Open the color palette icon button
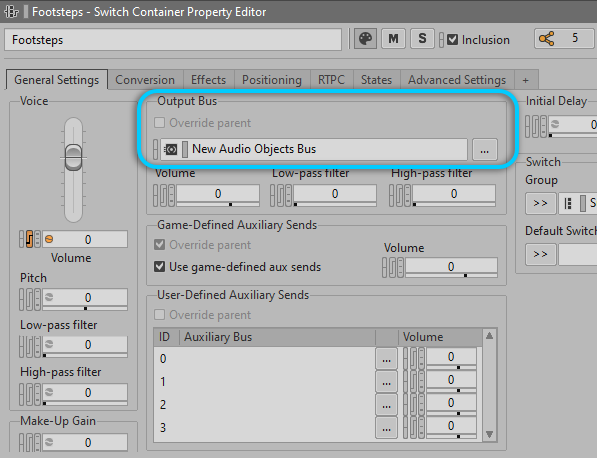The width and height of the screenshot is (597, 458). pyautogui.click(x=366, y=39)
